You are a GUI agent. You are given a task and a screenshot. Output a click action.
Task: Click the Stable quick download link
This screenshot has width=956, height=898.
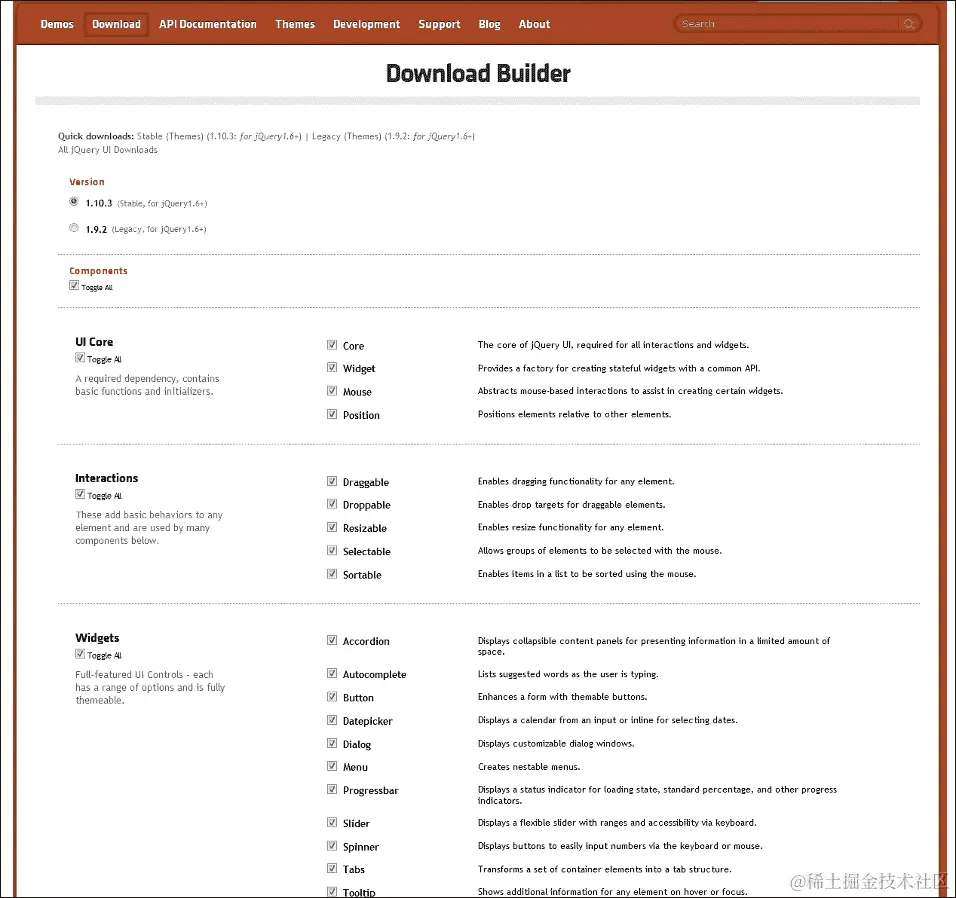click(x=150, y=136)
